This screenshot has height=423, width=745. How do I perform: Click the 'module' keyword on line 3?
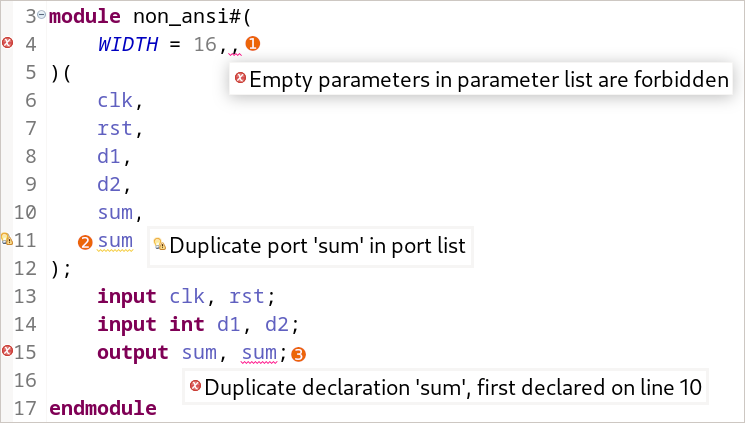pyautogui.click(x=85, y=16)
